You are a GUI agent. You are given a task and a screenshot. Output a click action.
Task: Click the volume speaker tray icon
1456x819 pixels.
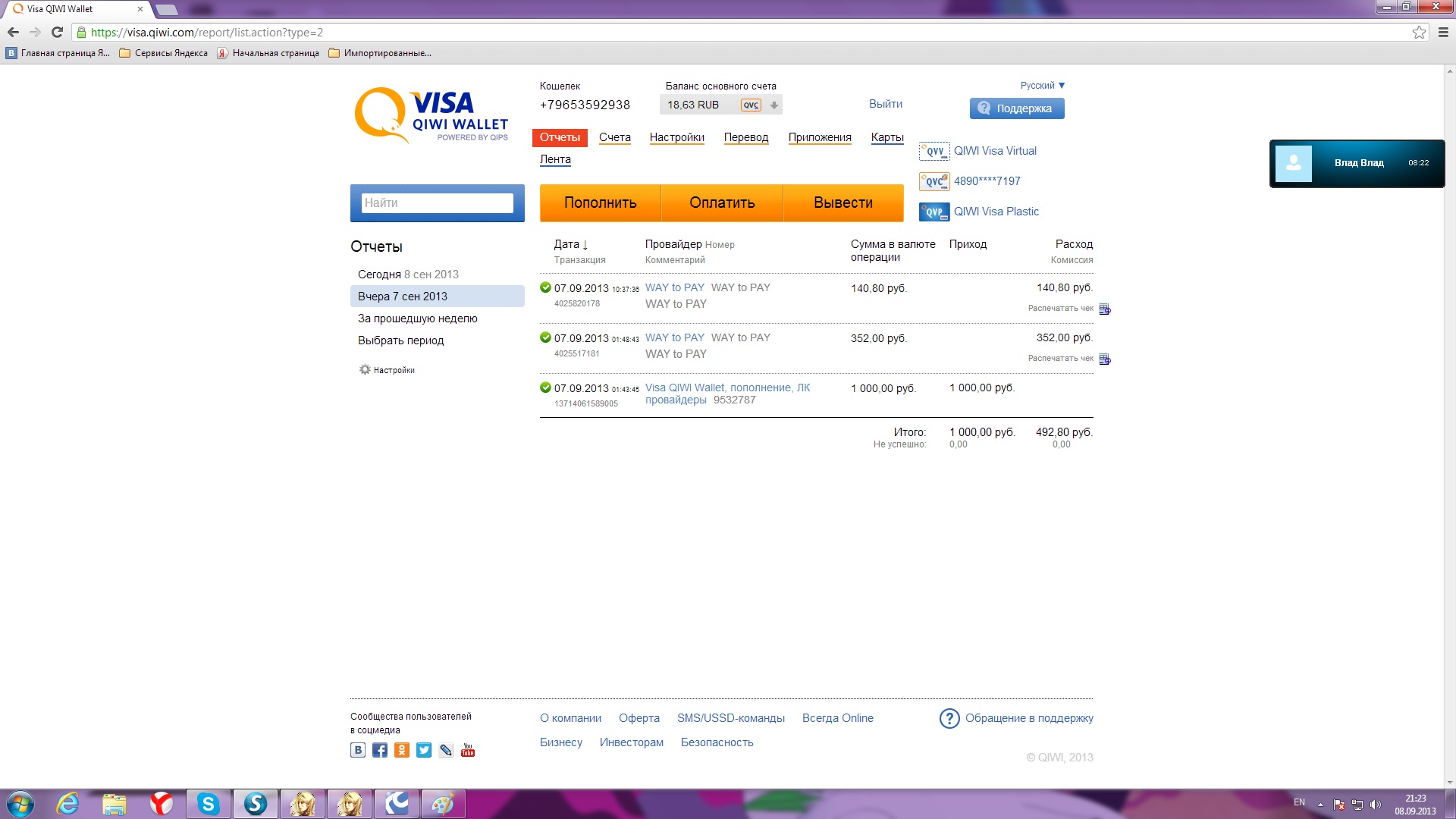(1376, 805)
